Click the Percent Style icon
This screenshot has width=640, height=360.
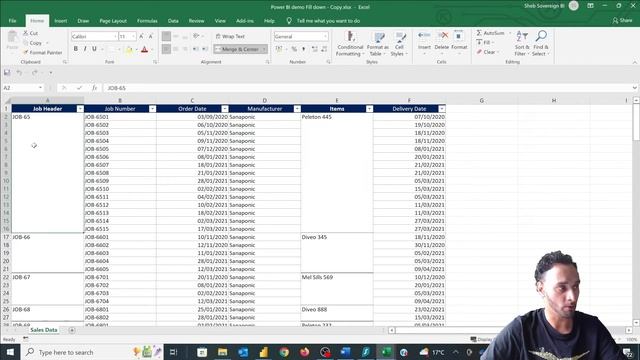click(x=294, y=49)
